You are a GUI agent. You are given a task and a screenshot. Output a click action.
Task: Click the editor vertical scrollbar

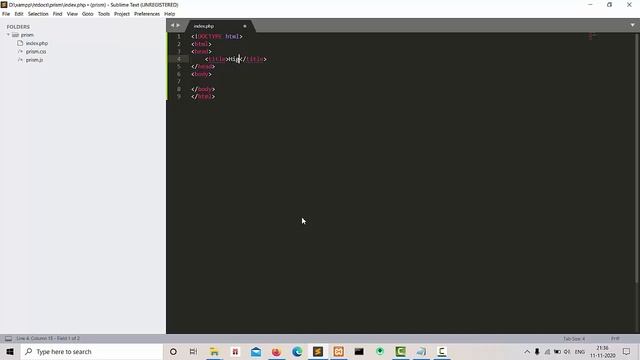pyautogui.click(x=637, y=157)
